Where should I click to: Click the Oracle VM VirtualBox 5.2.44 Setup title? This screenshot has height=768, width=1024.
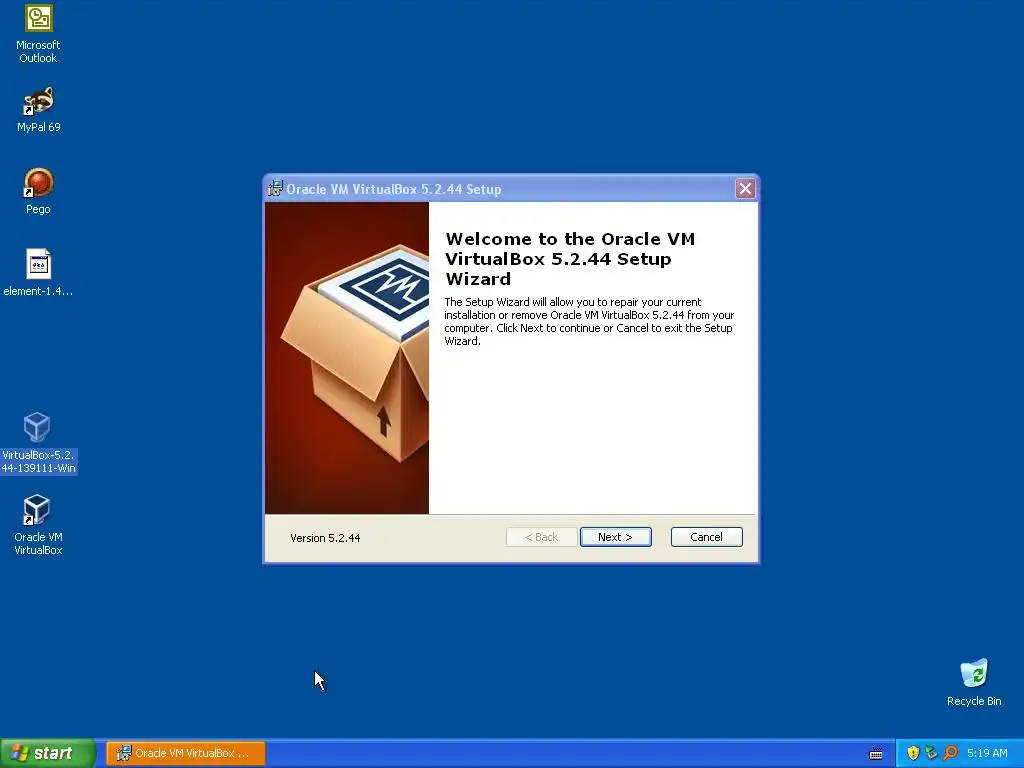click(x=394, y=189)
